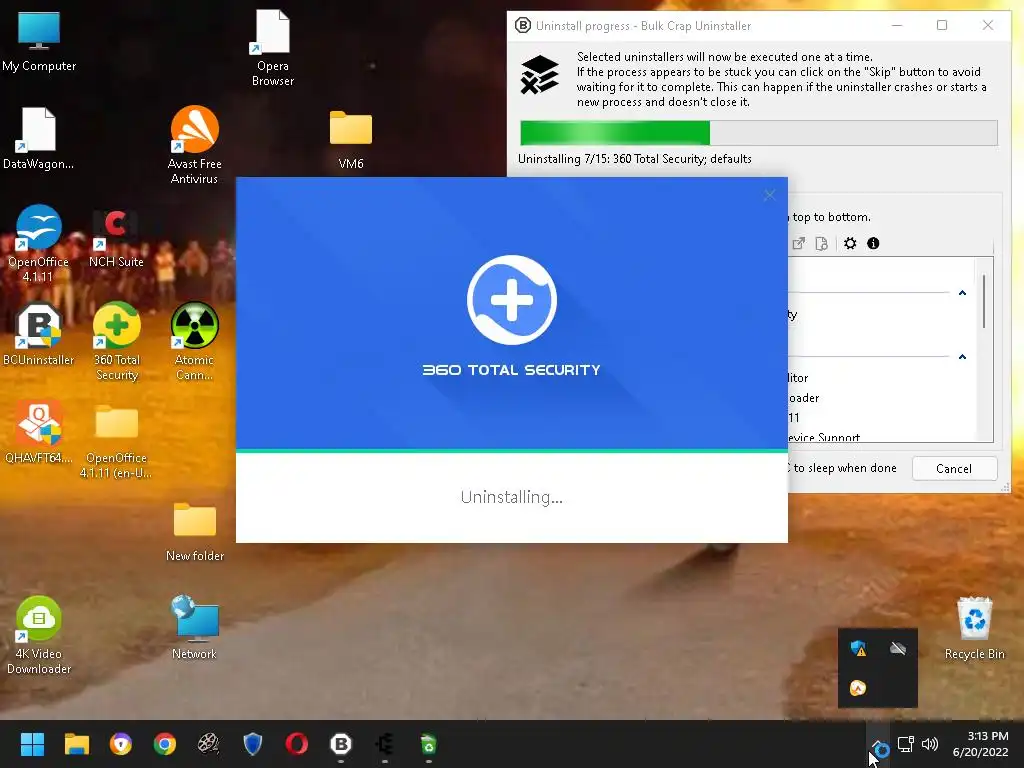This screenshot has width=1024, height=768.
Task: Launch Google Chrome from the taskbar
Action: point(165,744)
